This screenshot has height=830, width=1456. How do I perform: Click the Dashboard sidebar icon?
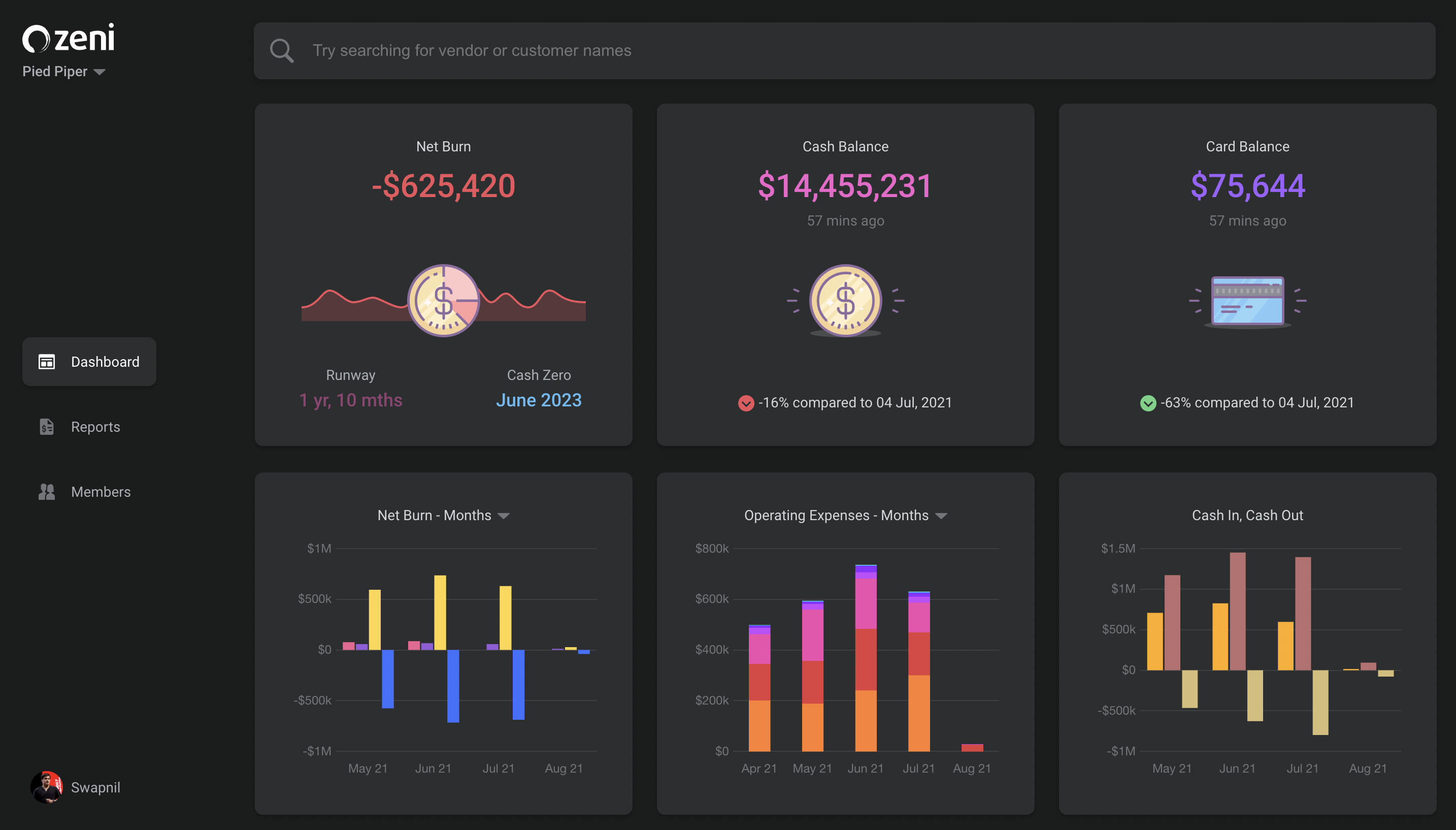coord(47,362)
